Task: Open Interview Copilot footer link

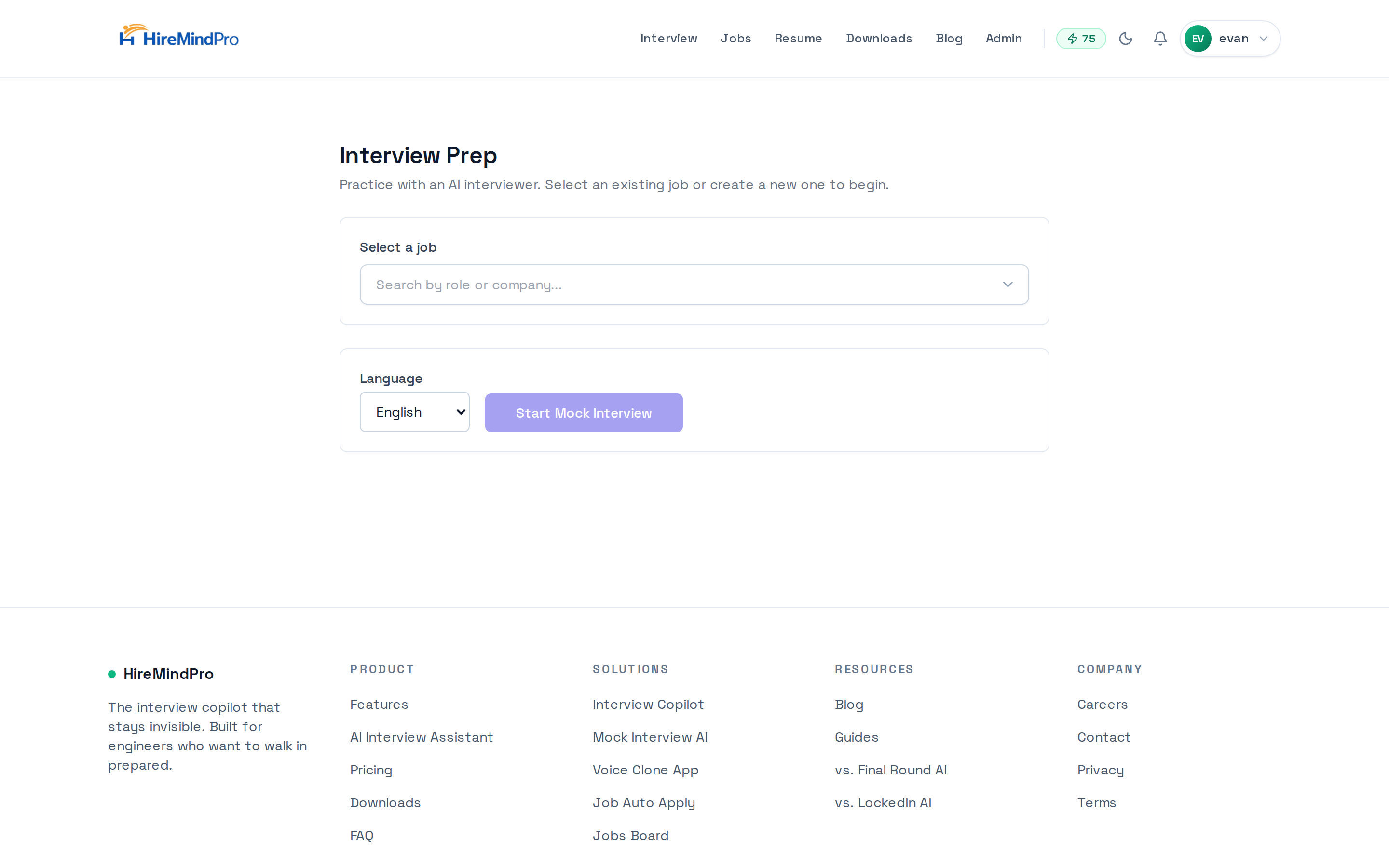Action: click(648, 705)
